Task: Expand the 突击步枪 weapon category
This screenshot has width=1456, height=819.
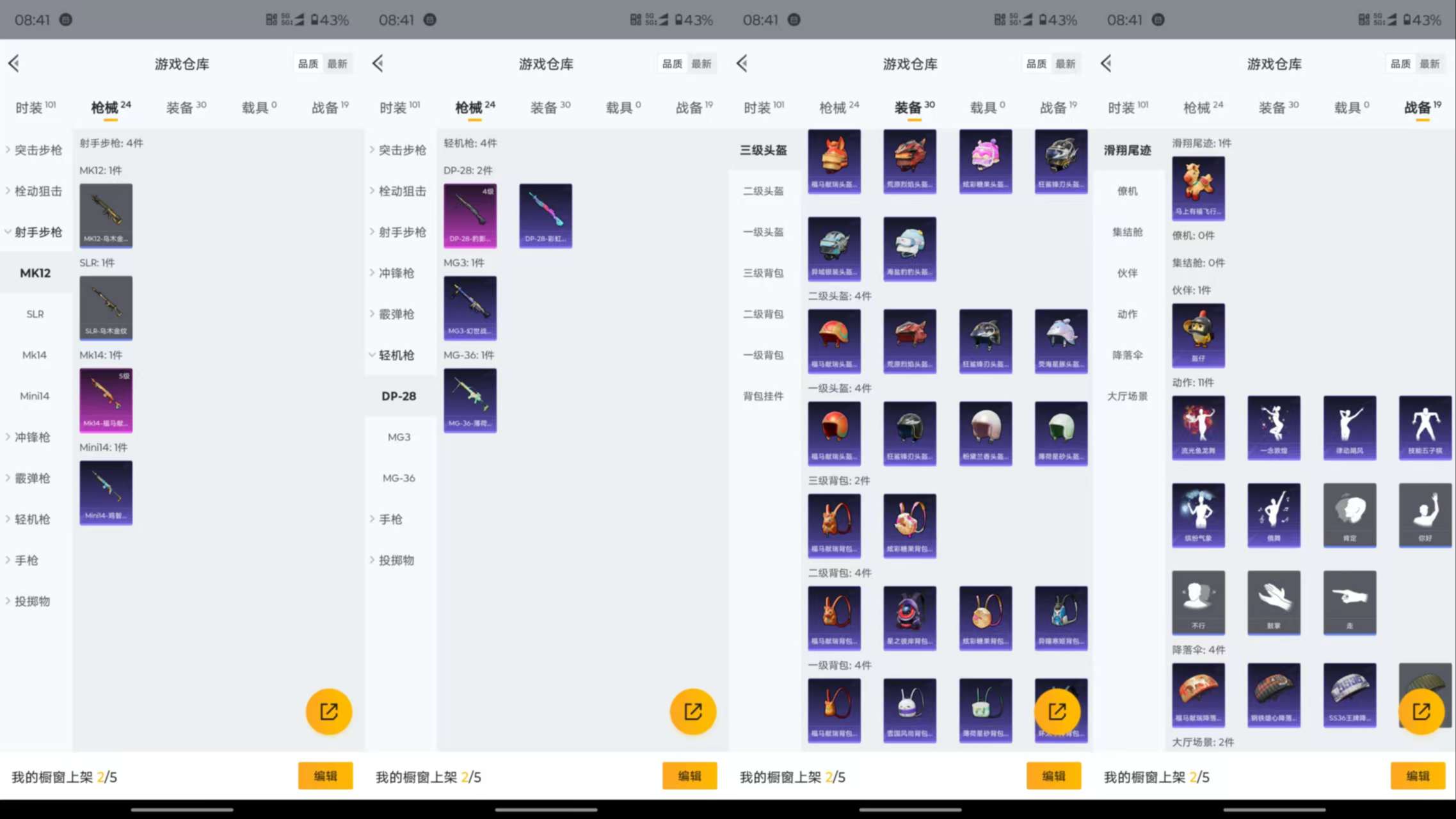Action: tap(36, 150)
